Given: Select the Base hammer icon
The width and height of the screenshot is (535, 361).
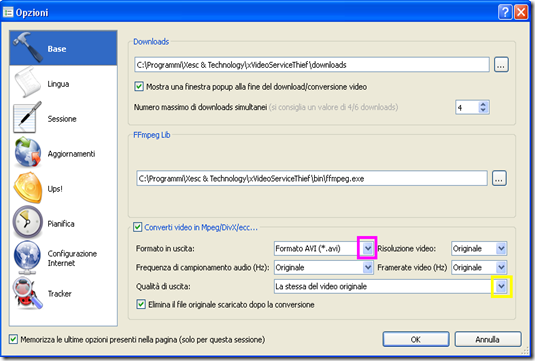Looking at the screenshot, I should coord(27,47).
